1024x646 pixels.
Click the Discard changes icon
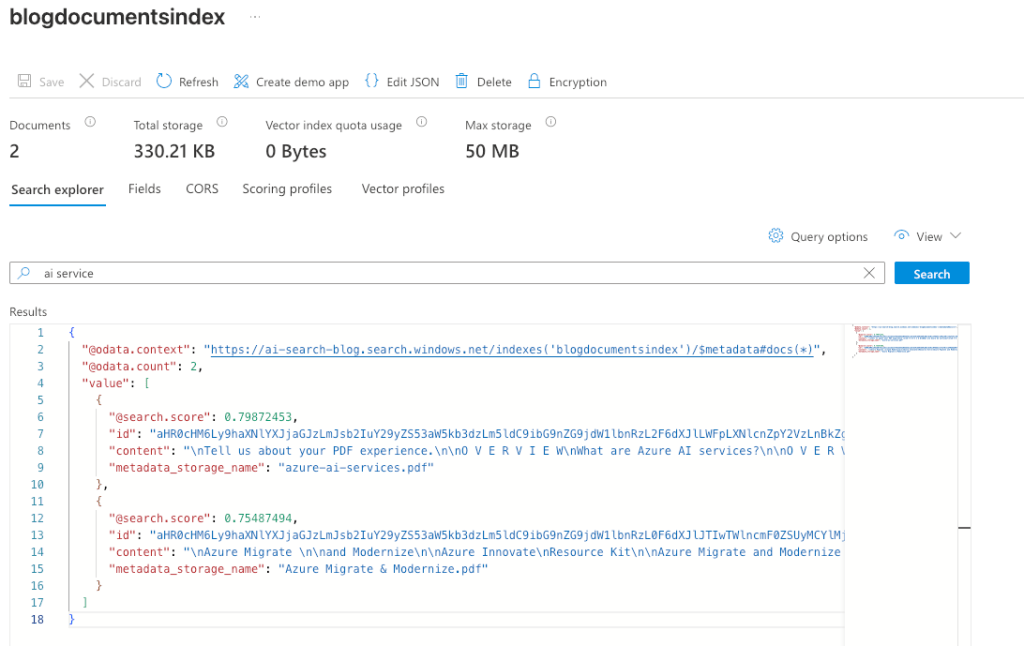87,82
